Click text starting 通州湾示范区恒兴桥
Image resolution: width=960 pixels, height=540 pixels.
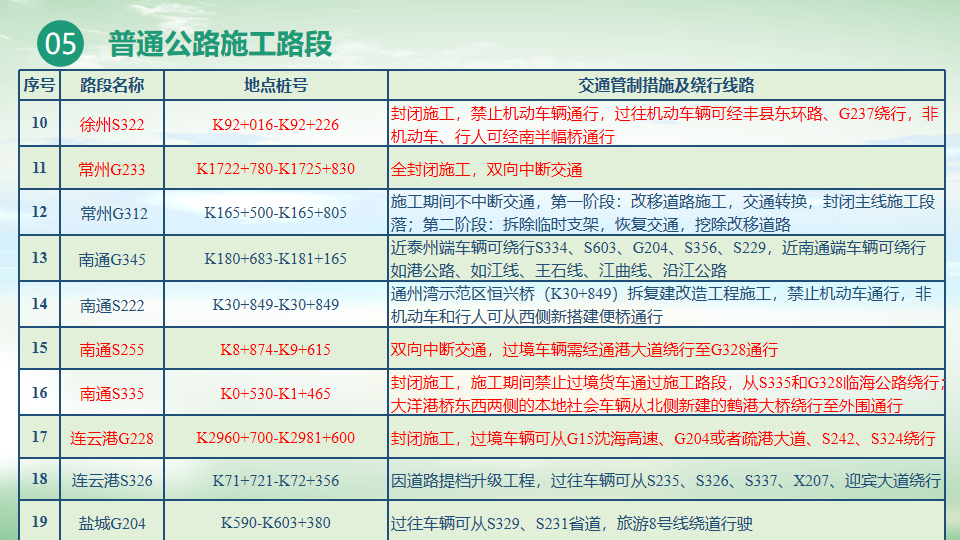(661, 305)
